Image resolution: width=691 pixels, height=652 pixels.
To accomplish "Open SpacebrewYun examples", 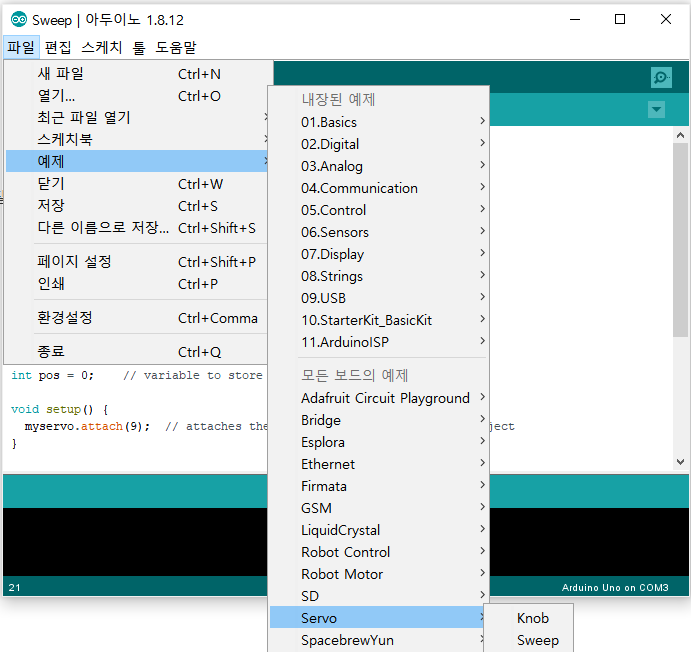I will (379, 640).
